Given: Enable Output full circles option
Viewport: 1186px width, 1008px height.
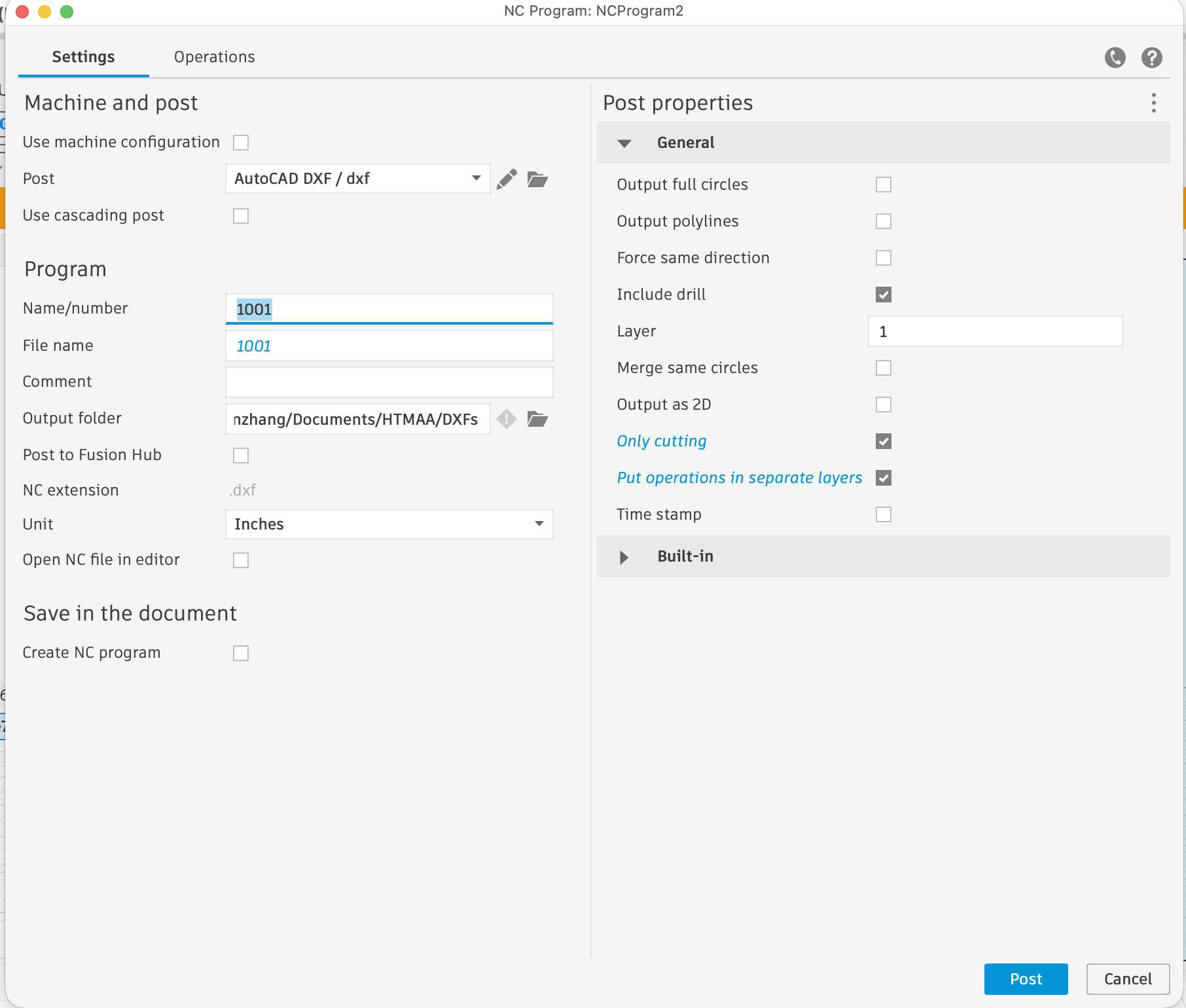Looking at the screenshot, I should coord(884,185).
